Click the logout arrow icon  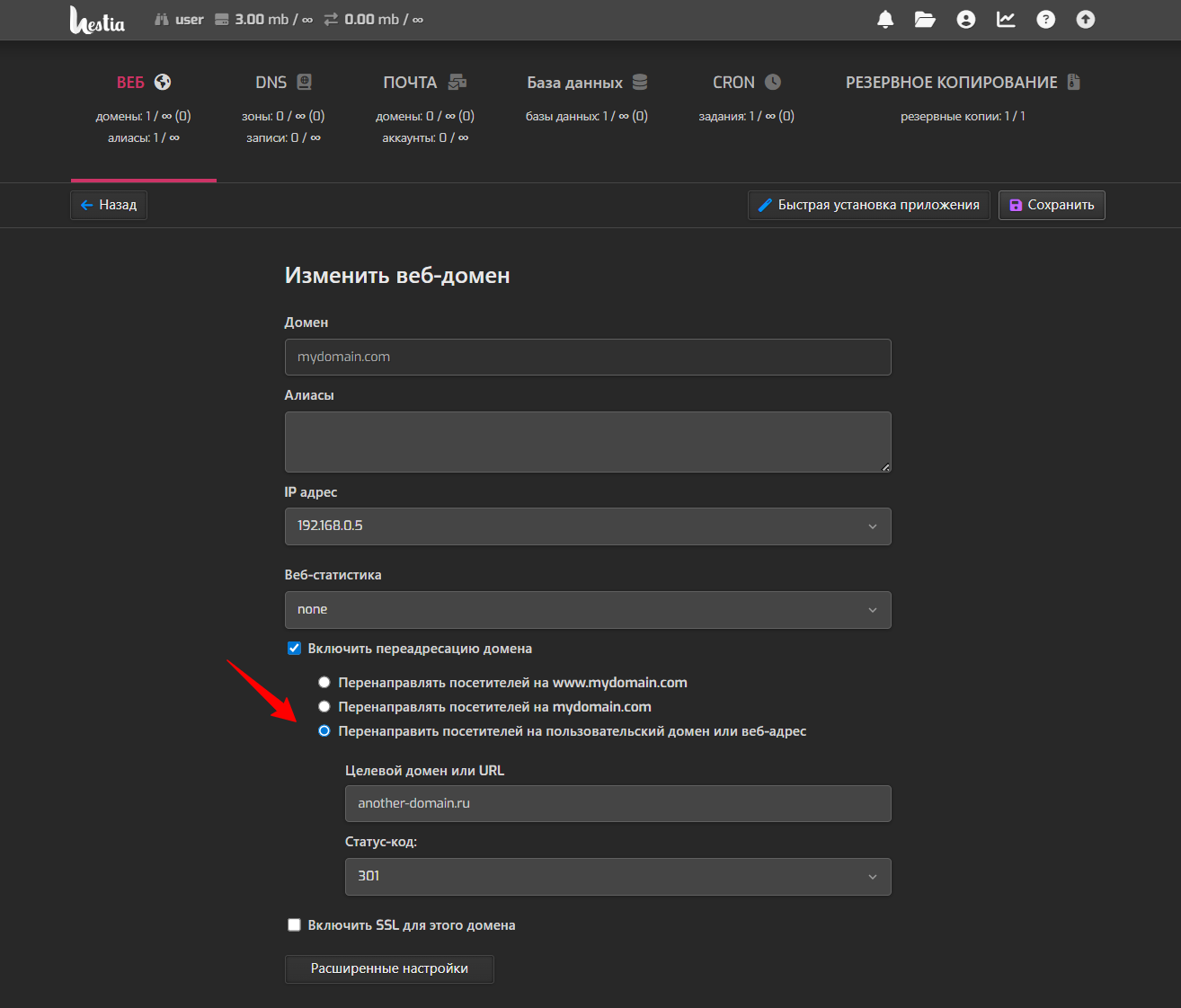pos(1086,20)
